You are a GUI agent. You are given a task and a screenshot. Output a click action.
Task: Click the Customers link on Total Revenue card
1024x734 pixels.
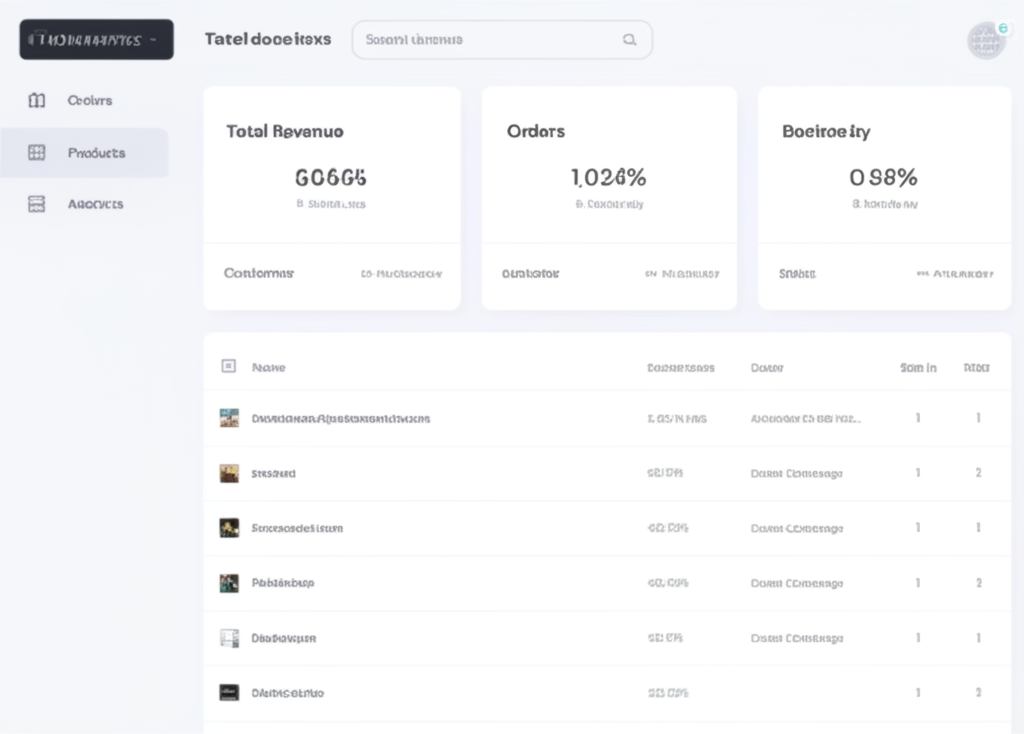click(258, 272)
